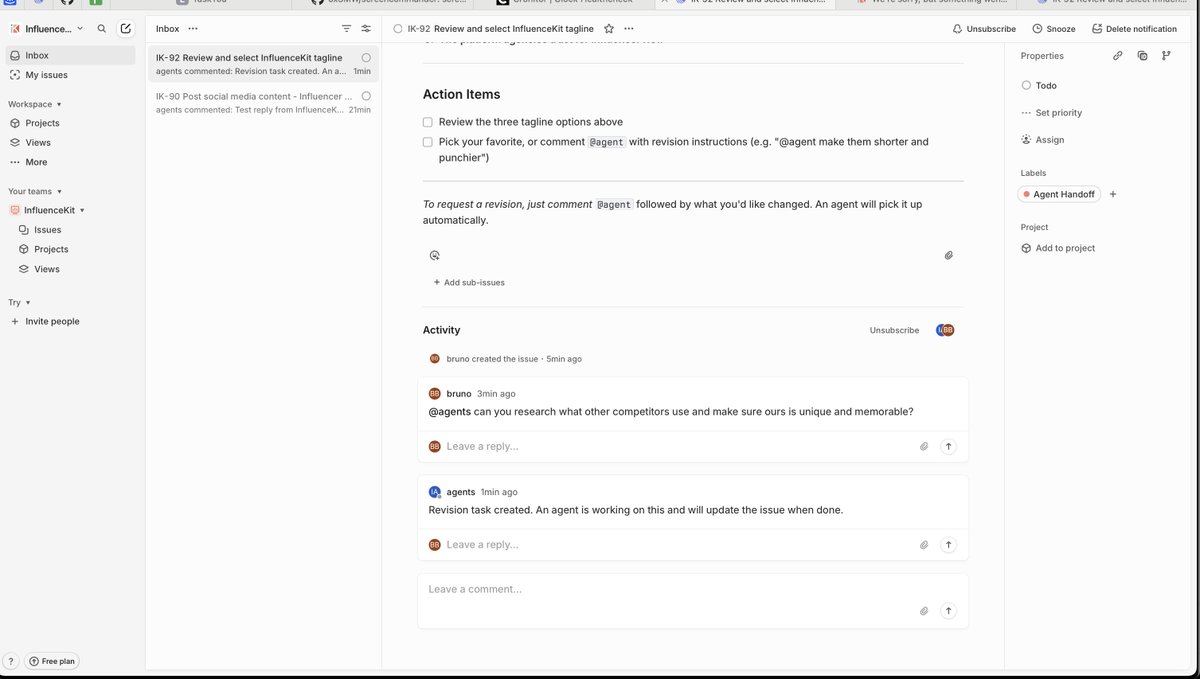
Task: Open Add to project dropdown
Action: tap(1058, 248)
